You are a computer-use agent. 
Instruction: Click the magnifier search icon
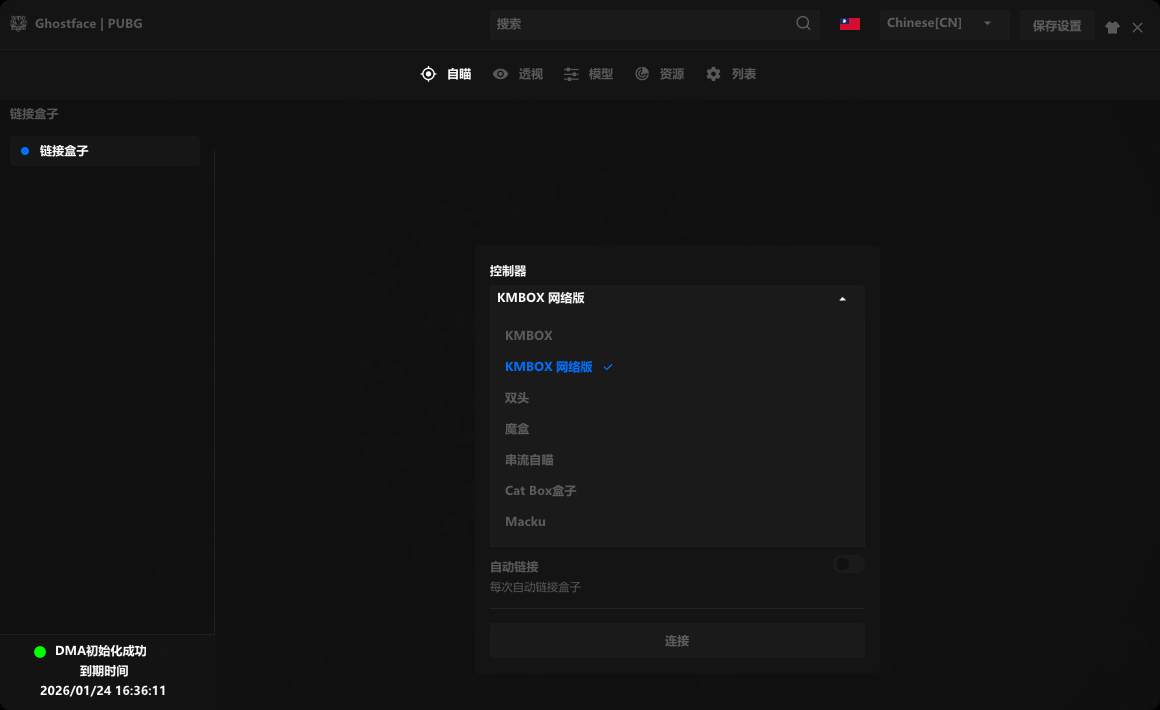pos(803,24)
